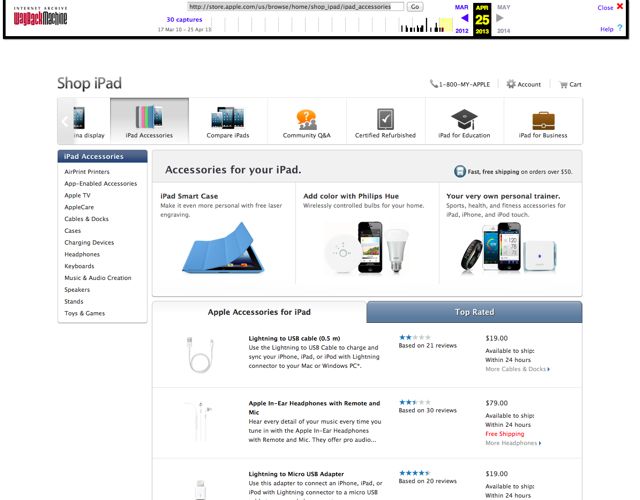The height and width of the screenshot is (500, 640).
Task: Go to next capture arrow near MAY
Action: 500,18
